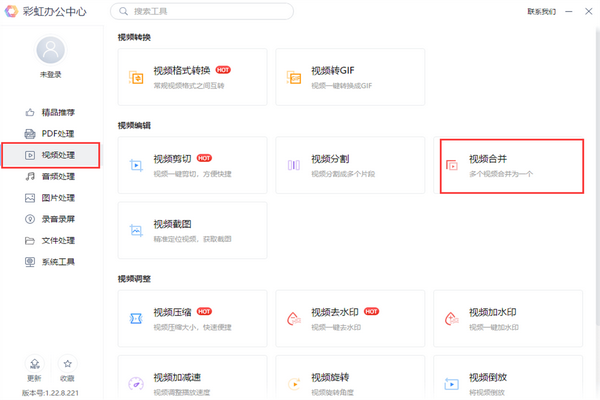Click 视频分割成多个片段 description text
The image size is (600, 400).
[x=343, y=174]
